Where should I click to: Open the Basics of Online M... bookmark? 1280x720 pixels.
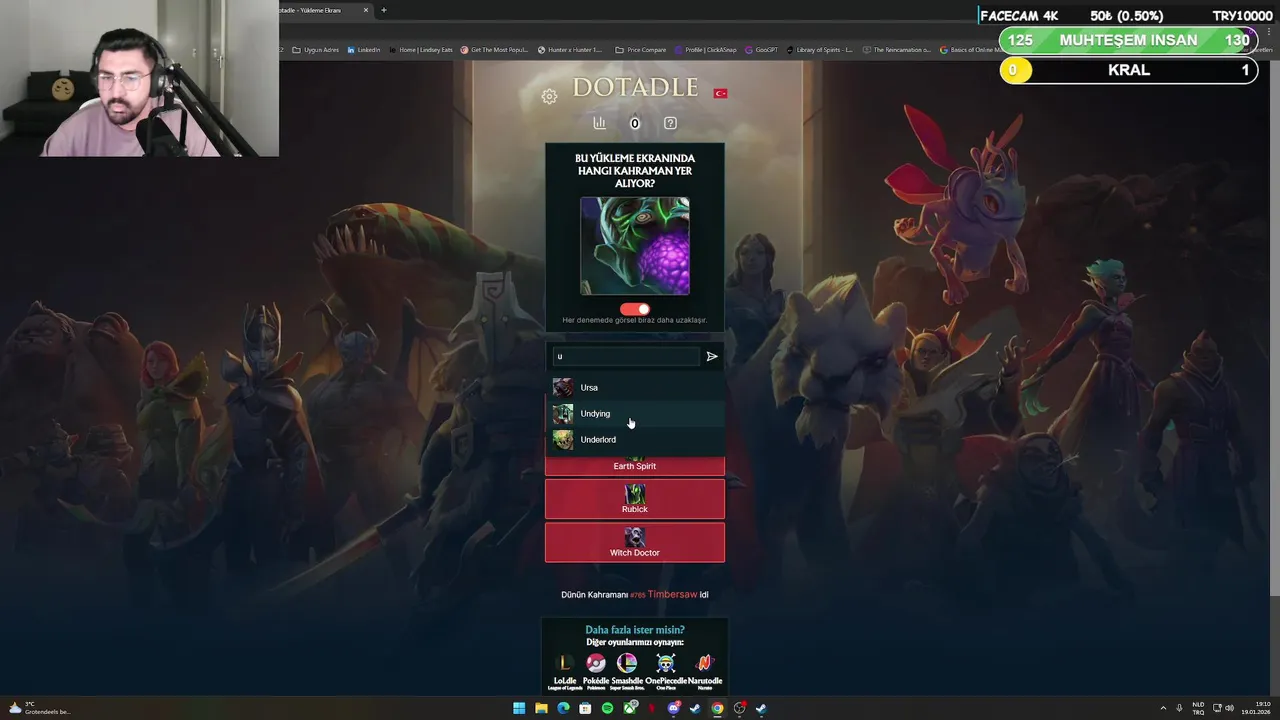click(x=972, y=50)
